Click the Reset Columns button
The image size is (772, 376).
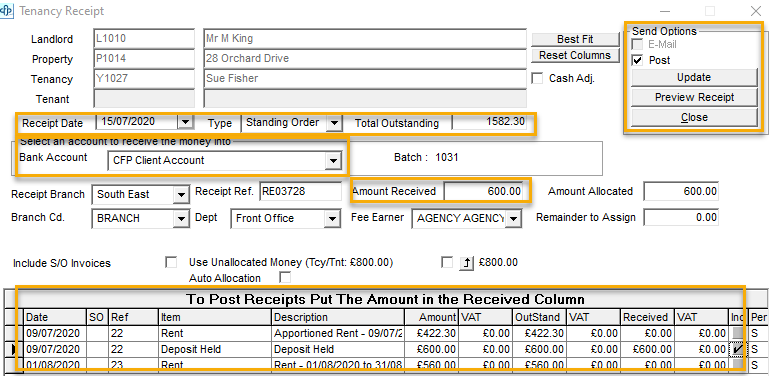[x=575, y=56]
